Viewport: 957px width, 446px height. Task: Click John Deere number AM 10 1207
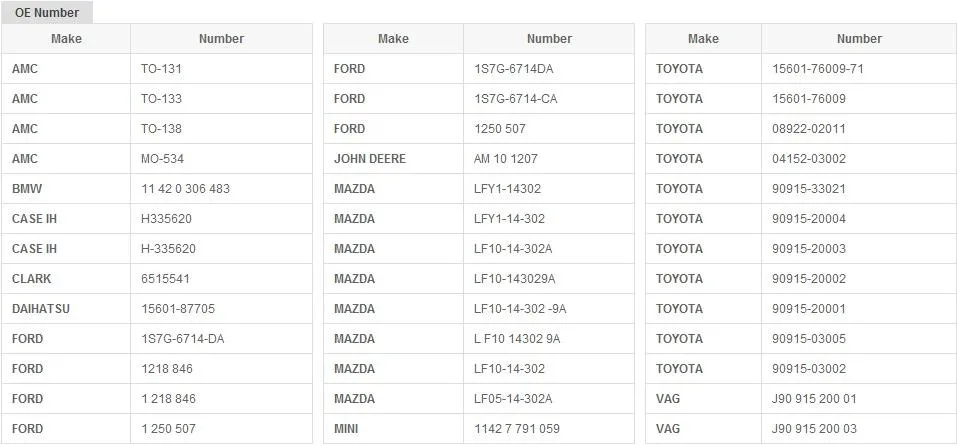[549, 159]
